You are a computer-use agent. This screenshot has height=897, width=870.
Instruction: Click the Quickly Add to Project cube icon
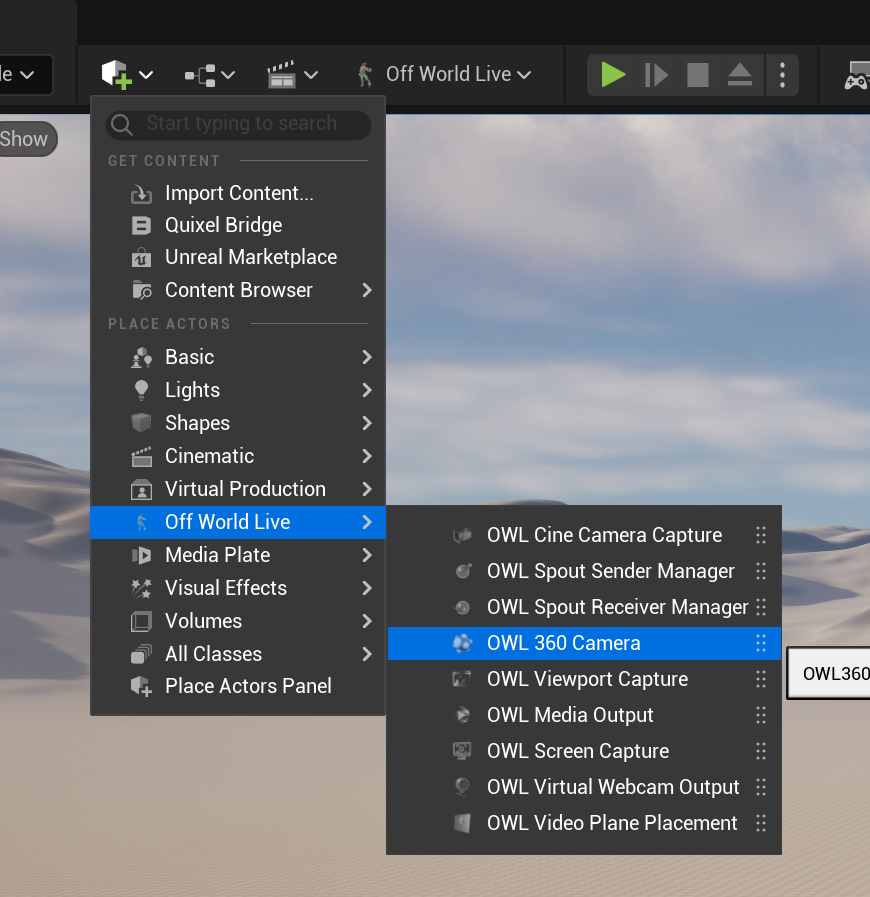pyautogui.click(x=117, y=74)
